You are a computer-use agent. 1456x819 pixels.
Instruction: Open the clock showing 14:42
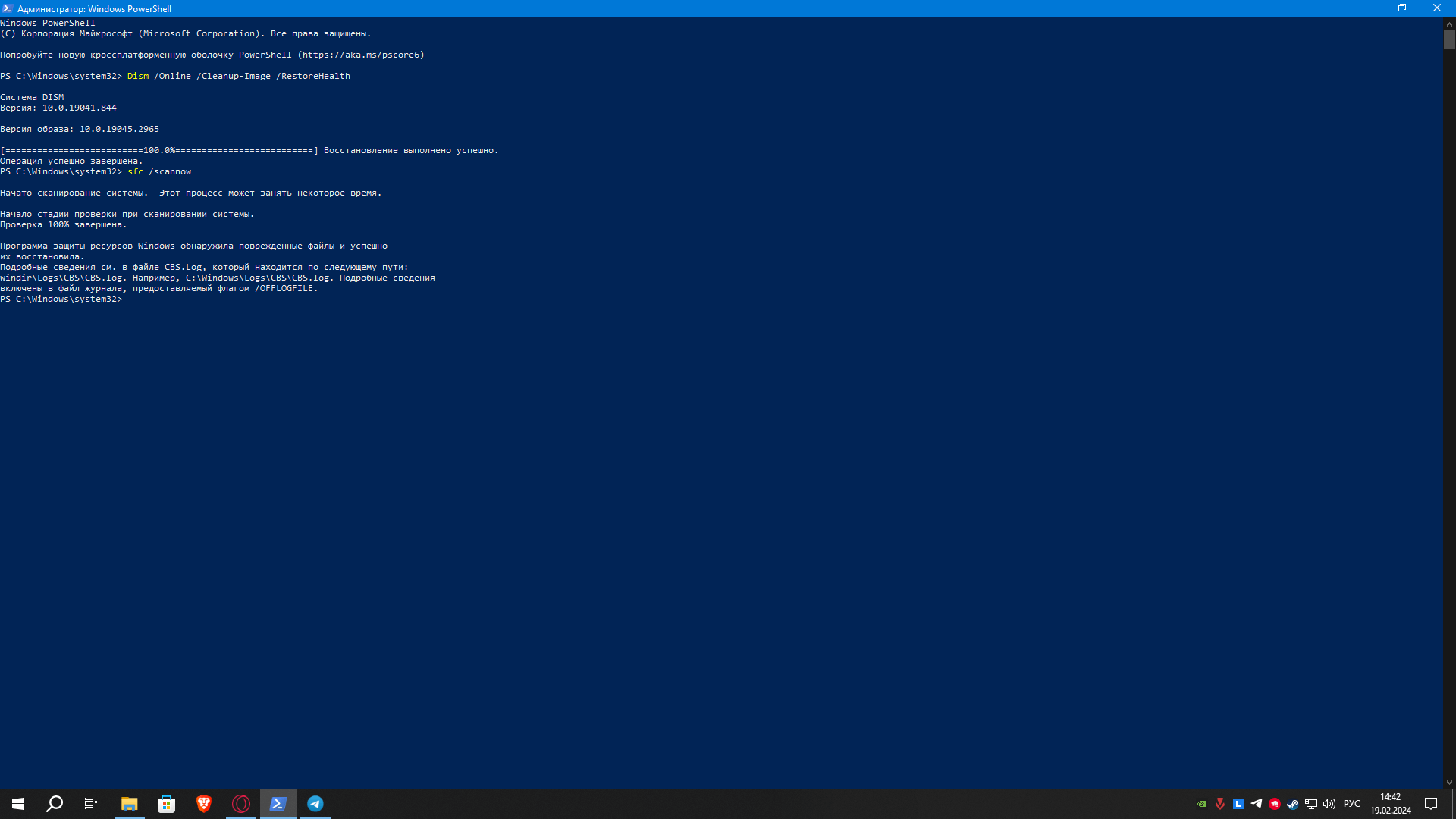(1391, 804)
